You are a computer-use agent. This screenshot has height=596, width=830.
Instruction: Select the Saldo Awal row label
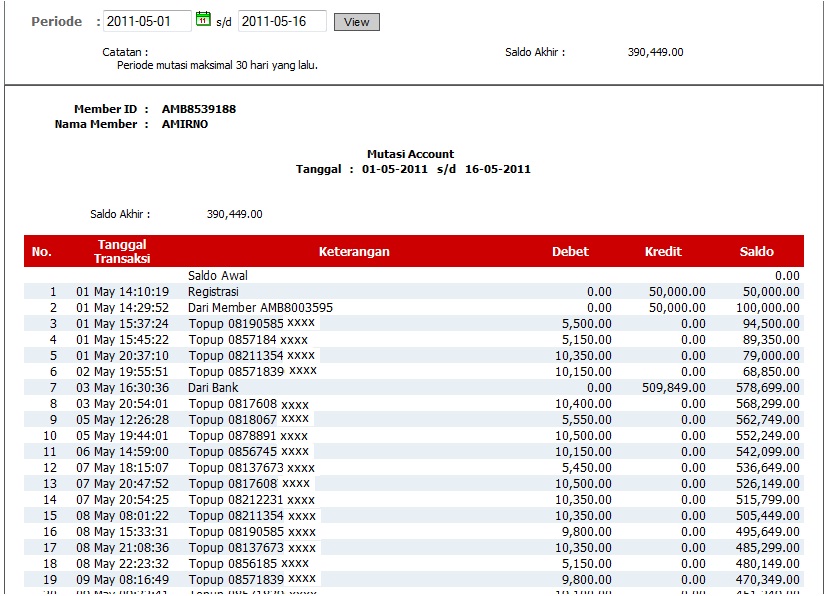[x=218, y=275]
